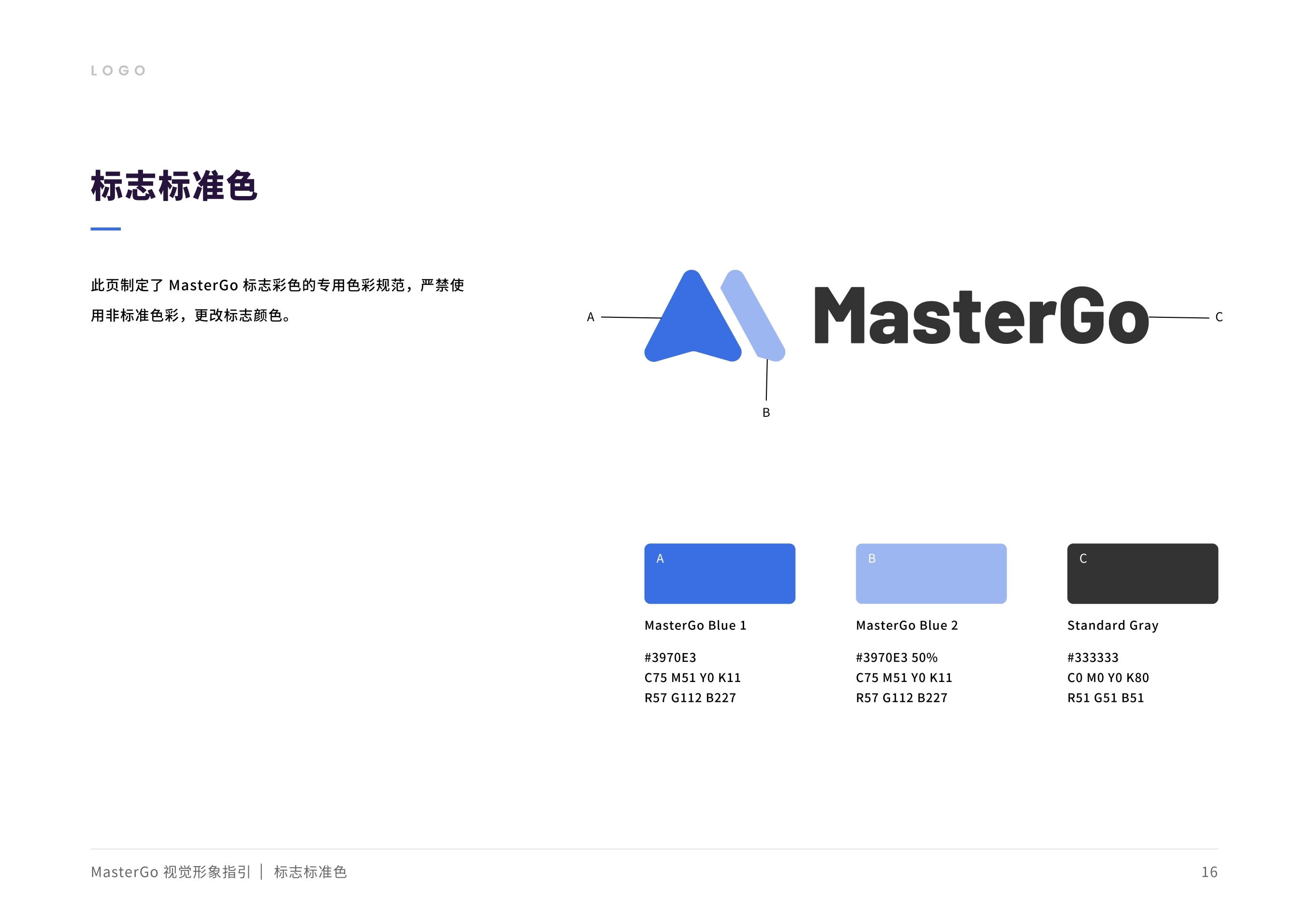Click footer text 'MasterGo 视觉形象指引'
Viewport: 1309px width, 924px height.
171,872
